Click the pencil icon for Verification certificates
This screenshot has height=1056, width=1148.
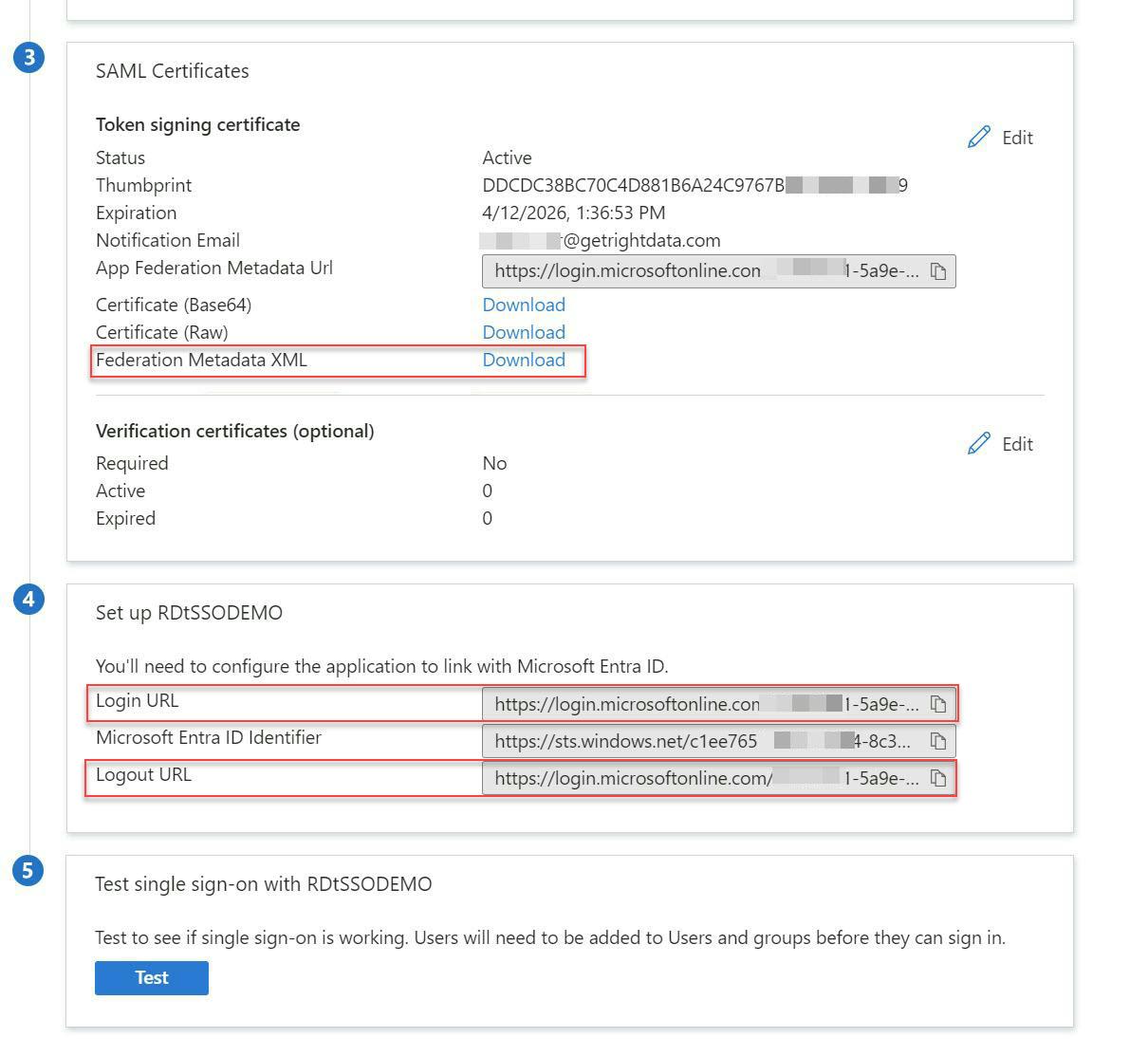(979, 444)
